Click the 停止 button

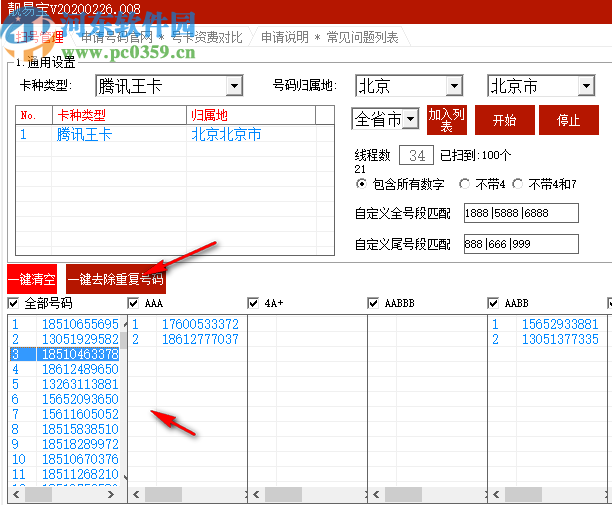(x=568, y=120)
